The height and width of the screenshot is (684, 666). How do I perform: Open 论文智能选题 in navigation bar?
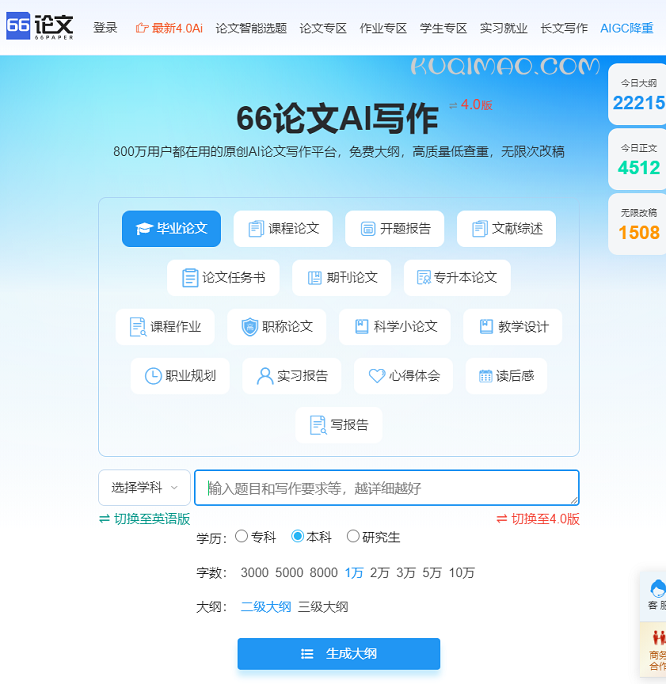251,28
